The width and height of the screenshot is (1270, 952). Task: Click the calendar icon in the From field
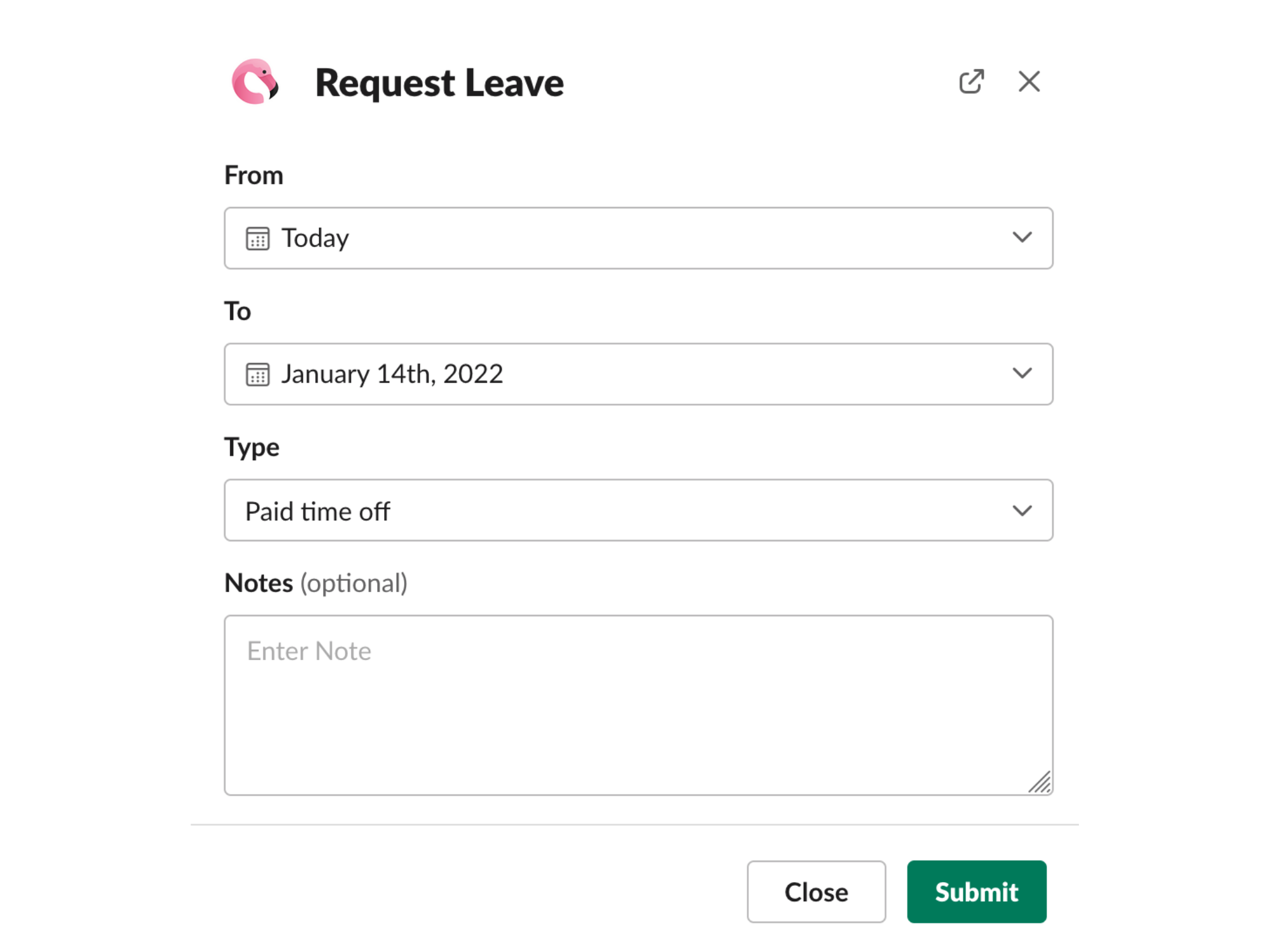[258, 239]
